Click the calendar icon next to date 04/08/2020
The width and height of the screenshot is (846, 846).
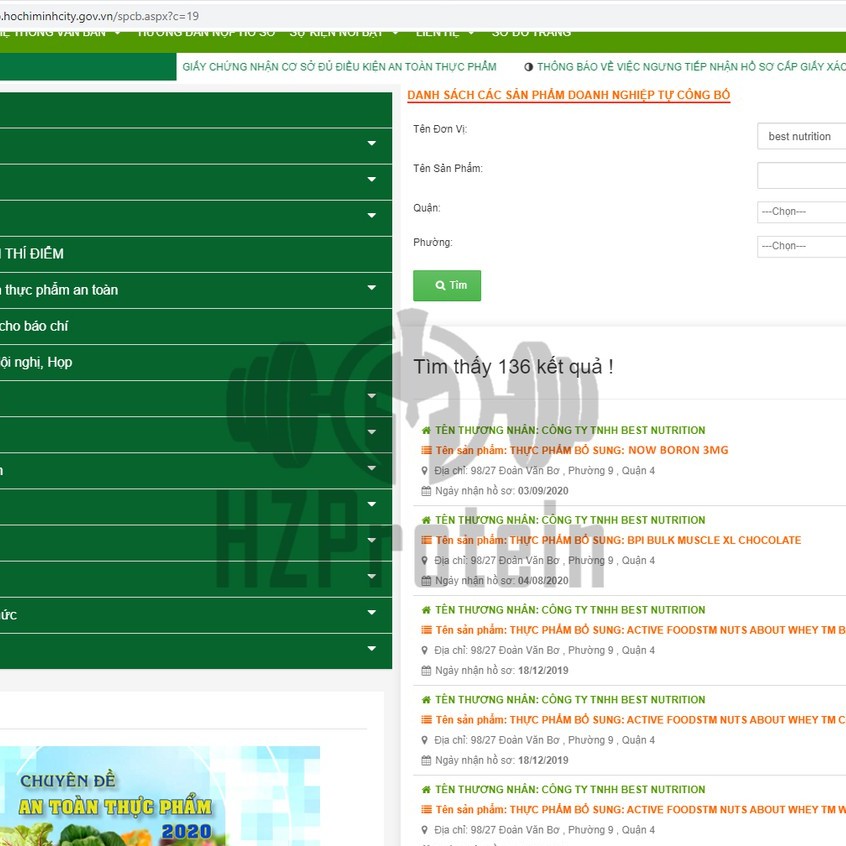coord(427,581)
